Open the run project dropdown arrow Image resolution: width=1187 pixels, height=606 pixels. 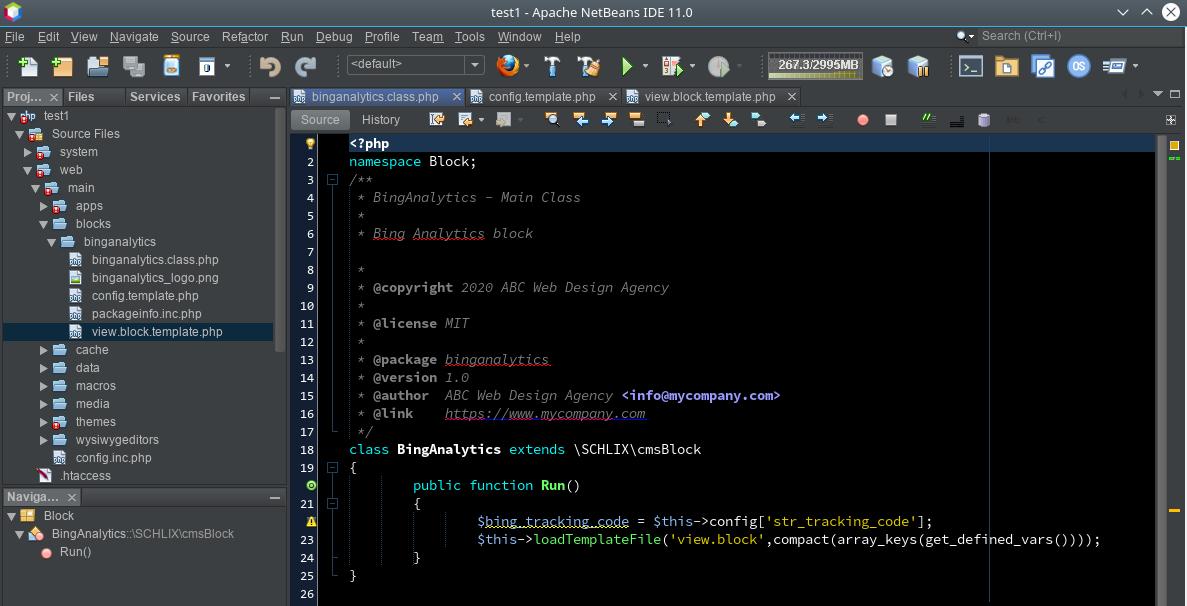pos(645,67)
